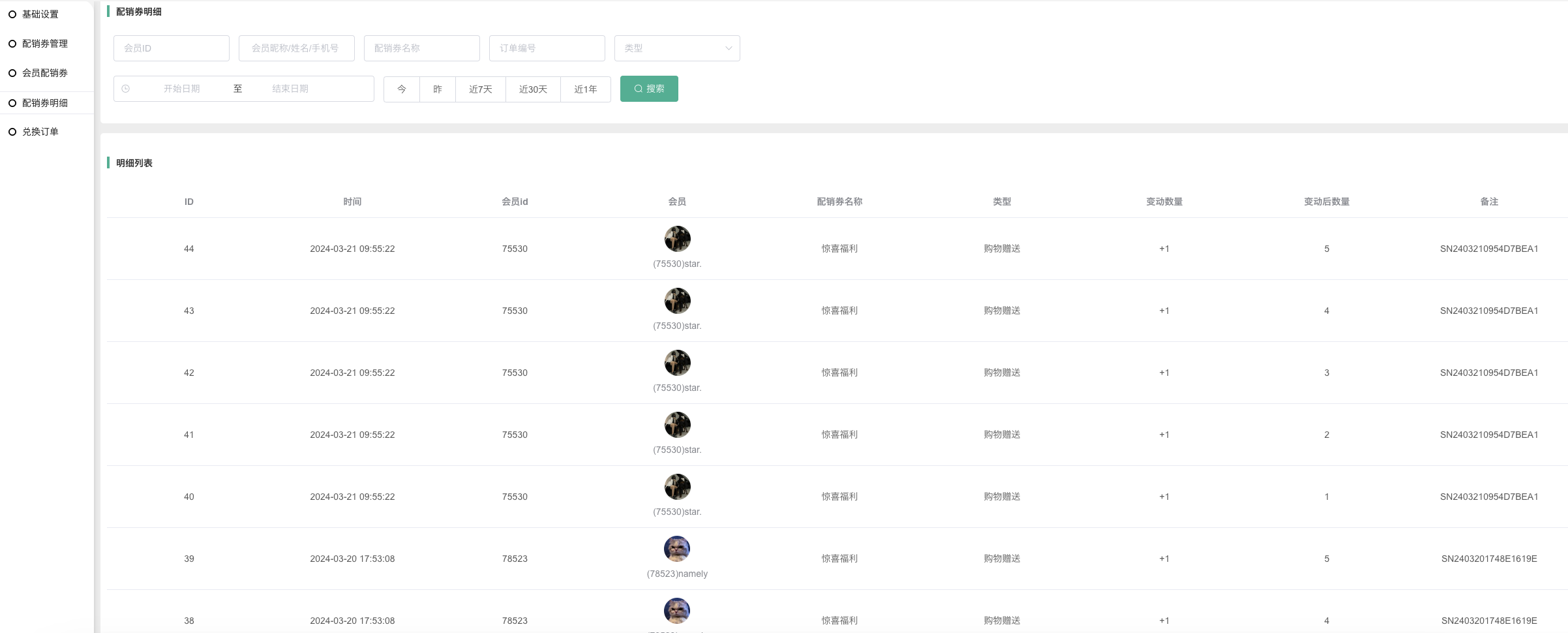Click member avatar in row ID 43

(x=677, y=301)
